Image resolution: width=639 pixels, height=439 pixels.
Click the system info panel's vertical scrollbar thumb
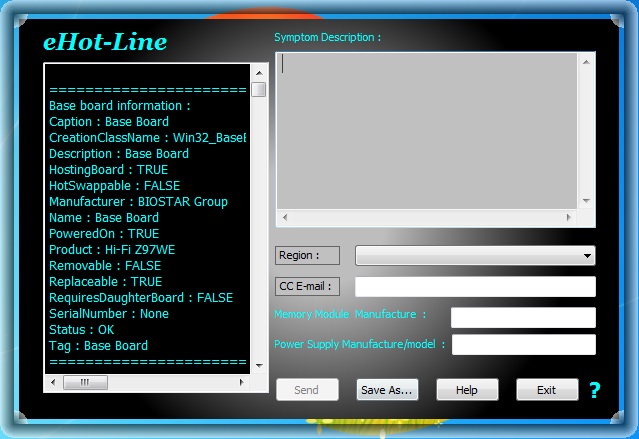tap(258, 90)
